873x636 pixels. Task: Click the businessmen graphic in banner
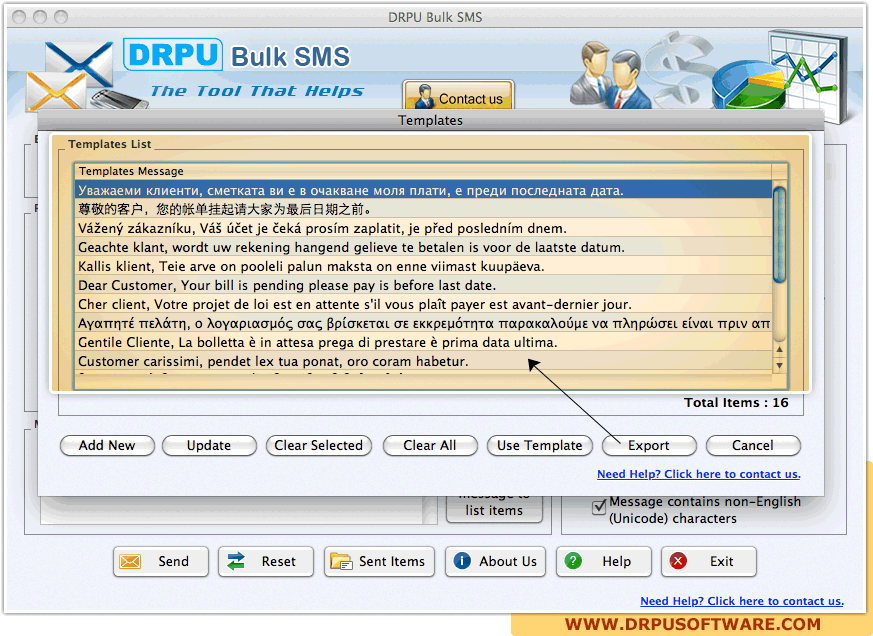click(610, 75)
